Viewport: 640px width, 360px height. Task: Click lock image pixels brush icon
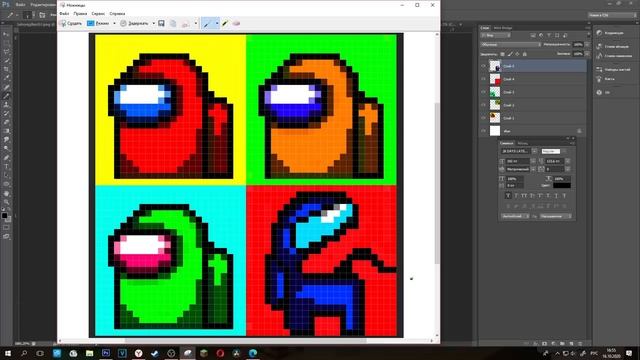(510, 54)
